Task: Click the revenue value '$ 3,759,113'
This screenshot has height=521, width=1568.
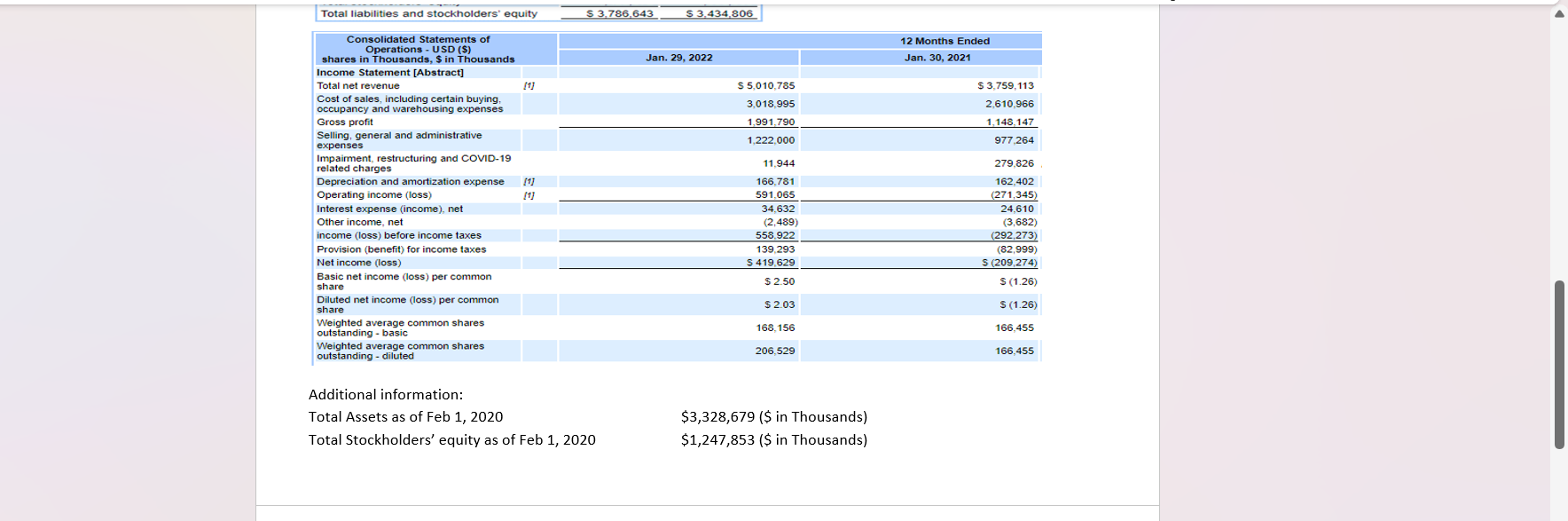Action: tap(1006, 86)
